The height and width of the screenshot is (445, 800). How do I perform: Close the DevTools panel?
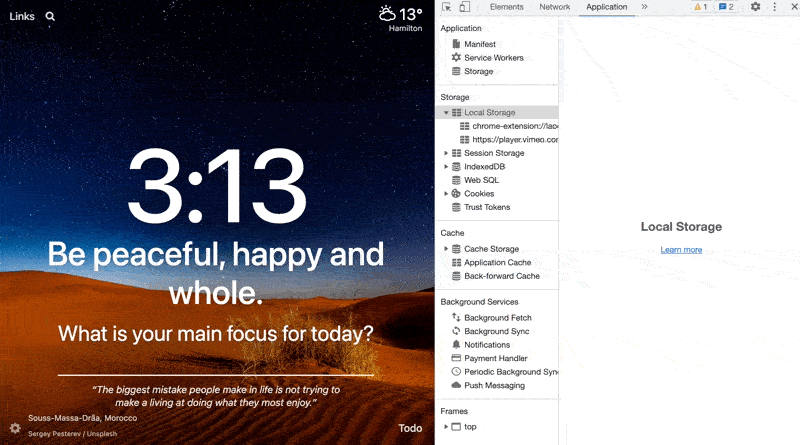pyautogui.click(x=794, y=7)
